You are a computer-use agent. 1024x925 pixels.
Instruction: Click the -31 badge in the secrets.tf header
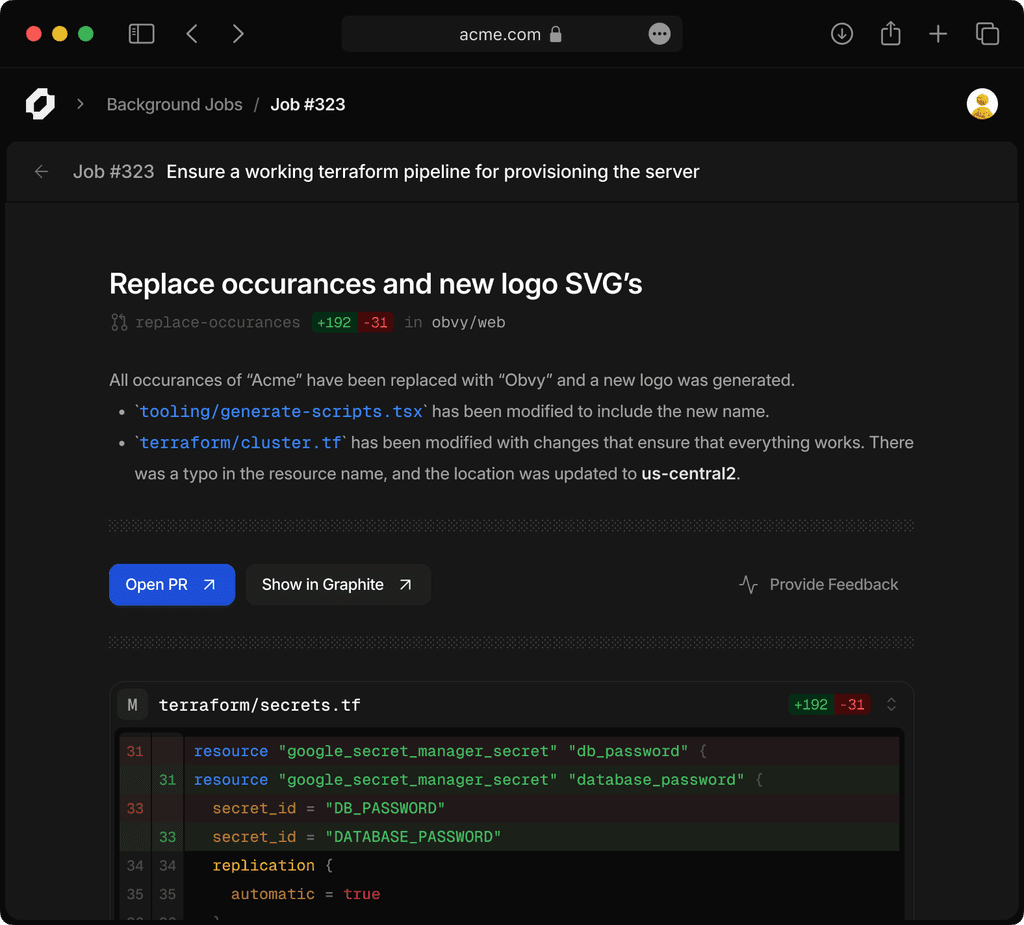coord(852,705)
